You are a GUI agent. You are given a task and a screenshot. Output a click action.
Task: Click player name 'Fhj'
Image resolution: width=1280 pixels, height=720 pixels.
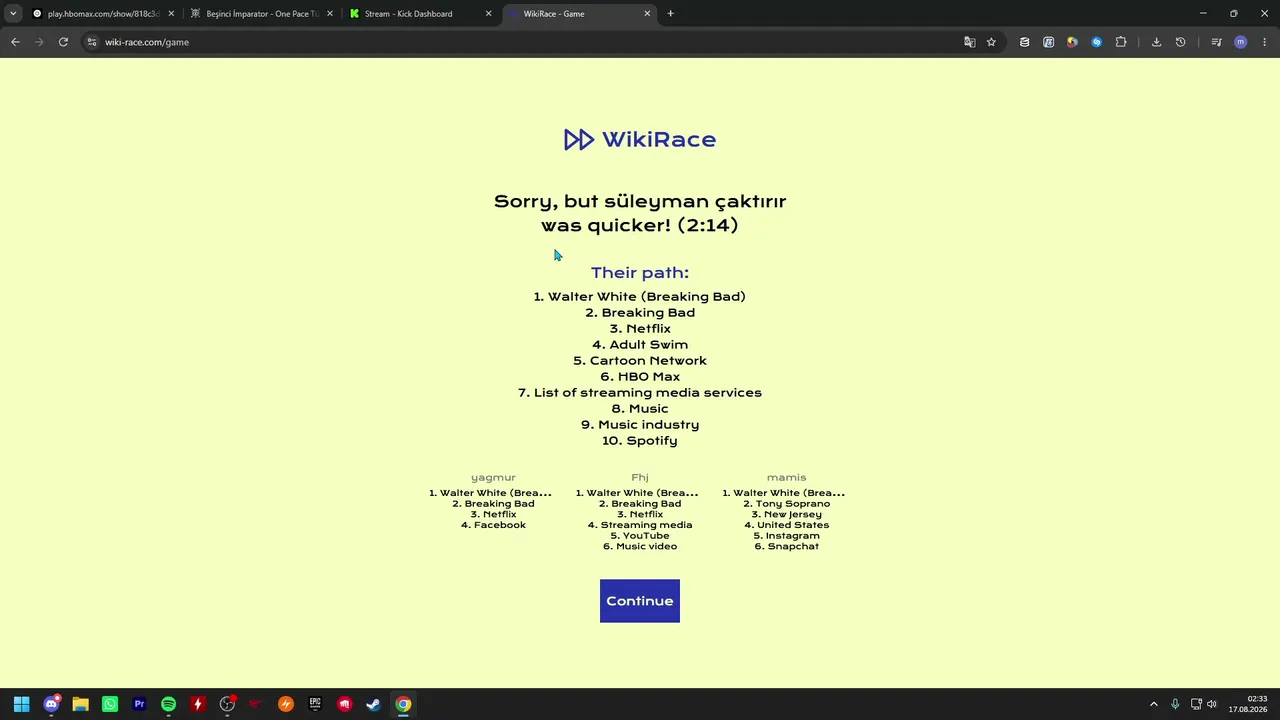coord(640,478)
